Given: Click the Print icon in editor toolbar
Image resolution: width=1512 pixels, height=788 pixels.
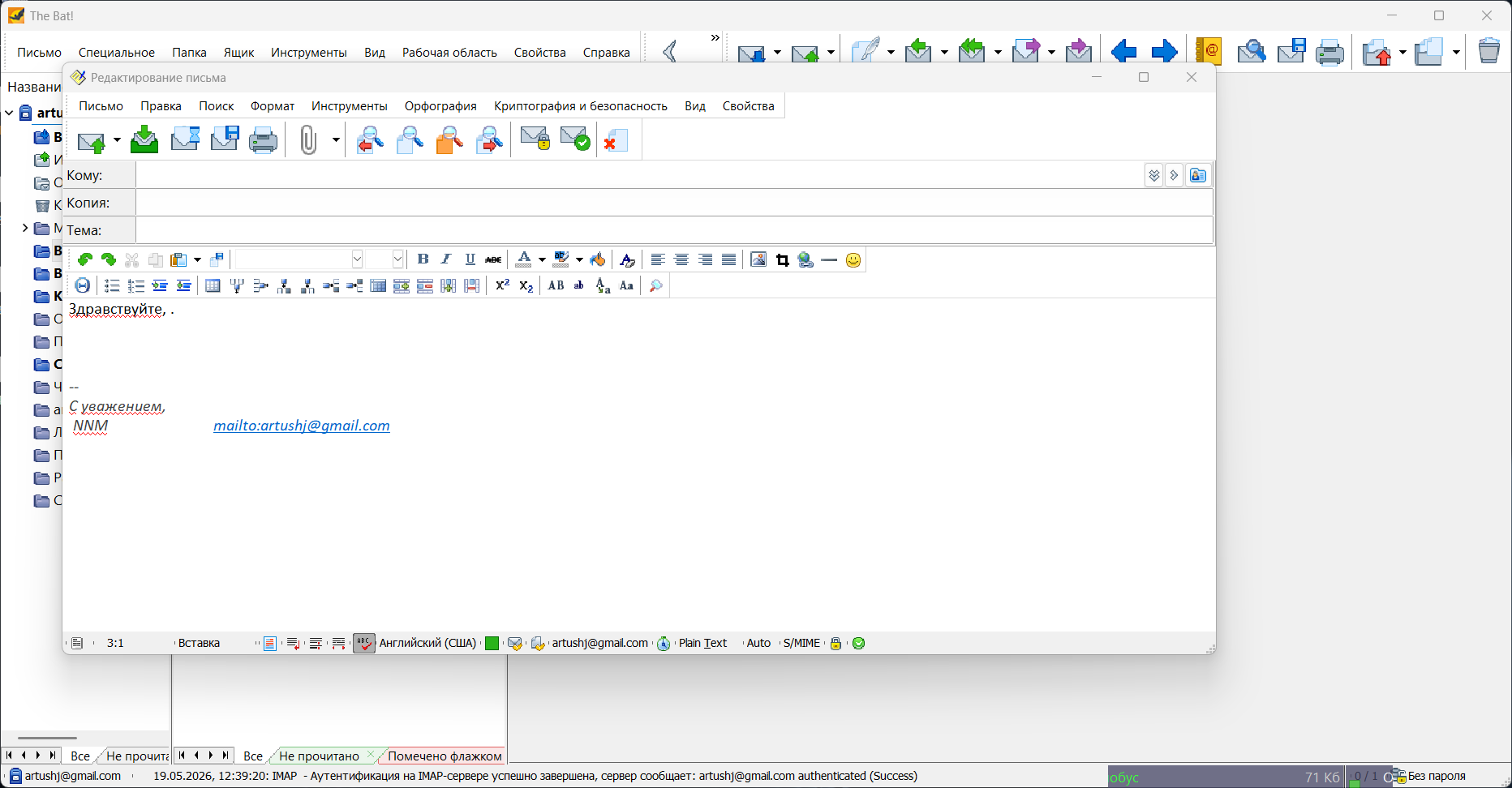Looking at the screenshot, I should click(264, 139).
